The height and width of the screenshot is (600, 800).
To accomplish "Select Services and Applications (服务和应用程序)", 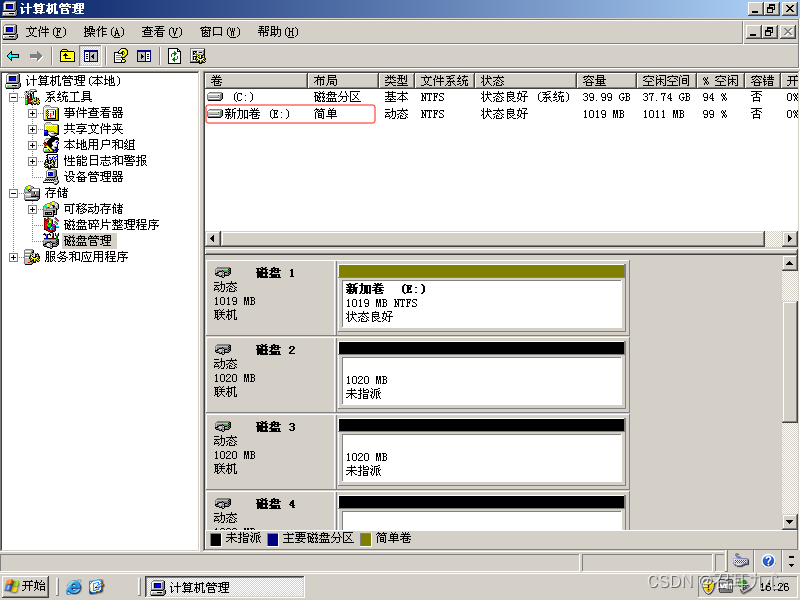I will [86, 257].
